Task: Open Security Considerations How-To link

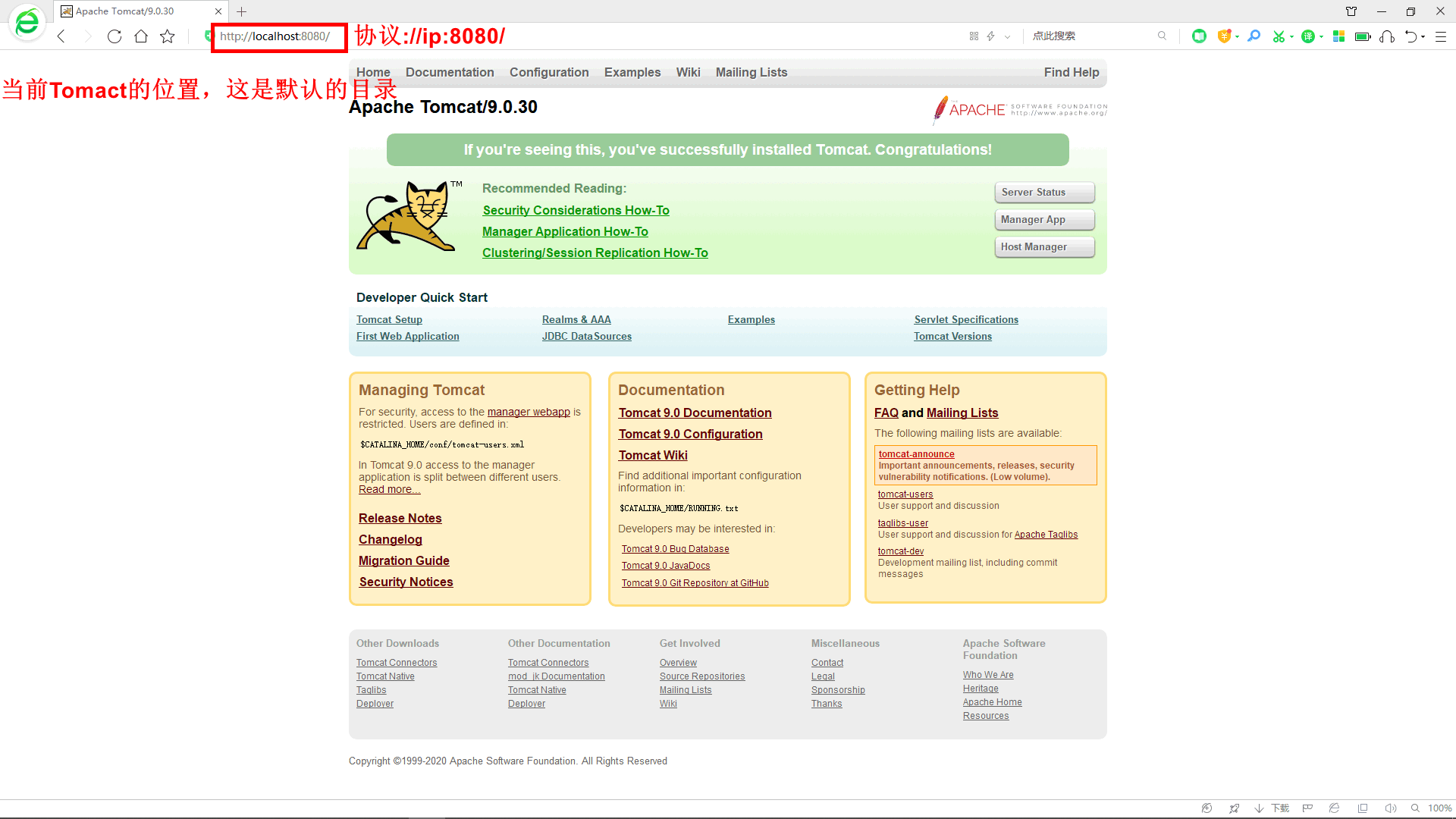Action: tap(576, 210)
